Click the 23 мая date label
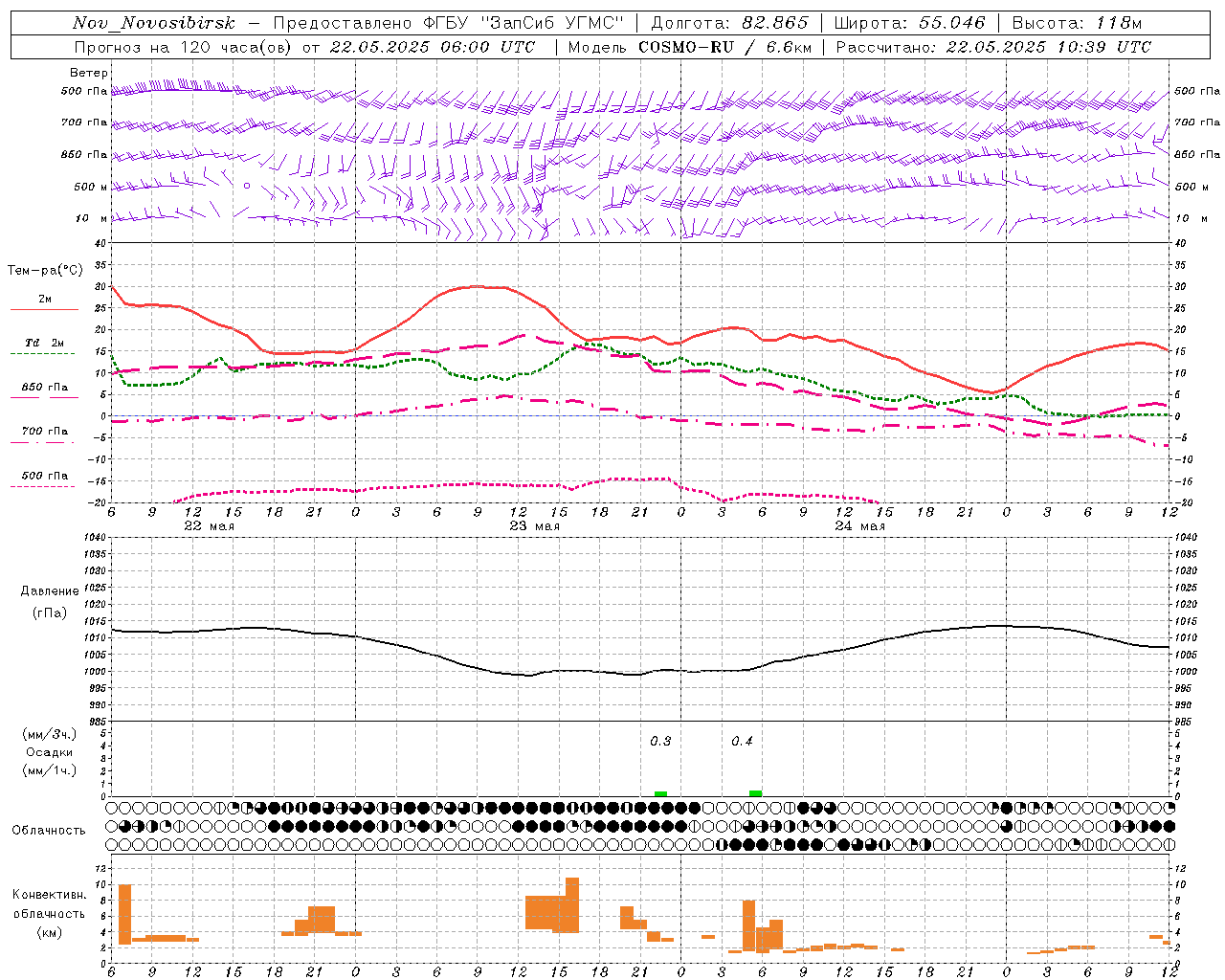The image size is (1225, 980). tap(534, 526)
